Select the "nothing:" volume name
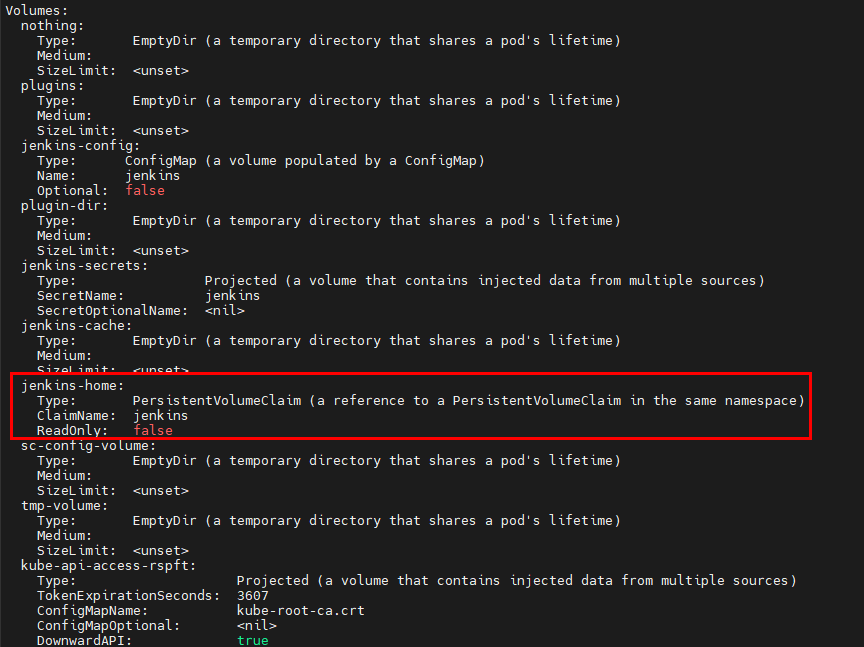The width and height of the screenshot is (864, 647). 52,25
